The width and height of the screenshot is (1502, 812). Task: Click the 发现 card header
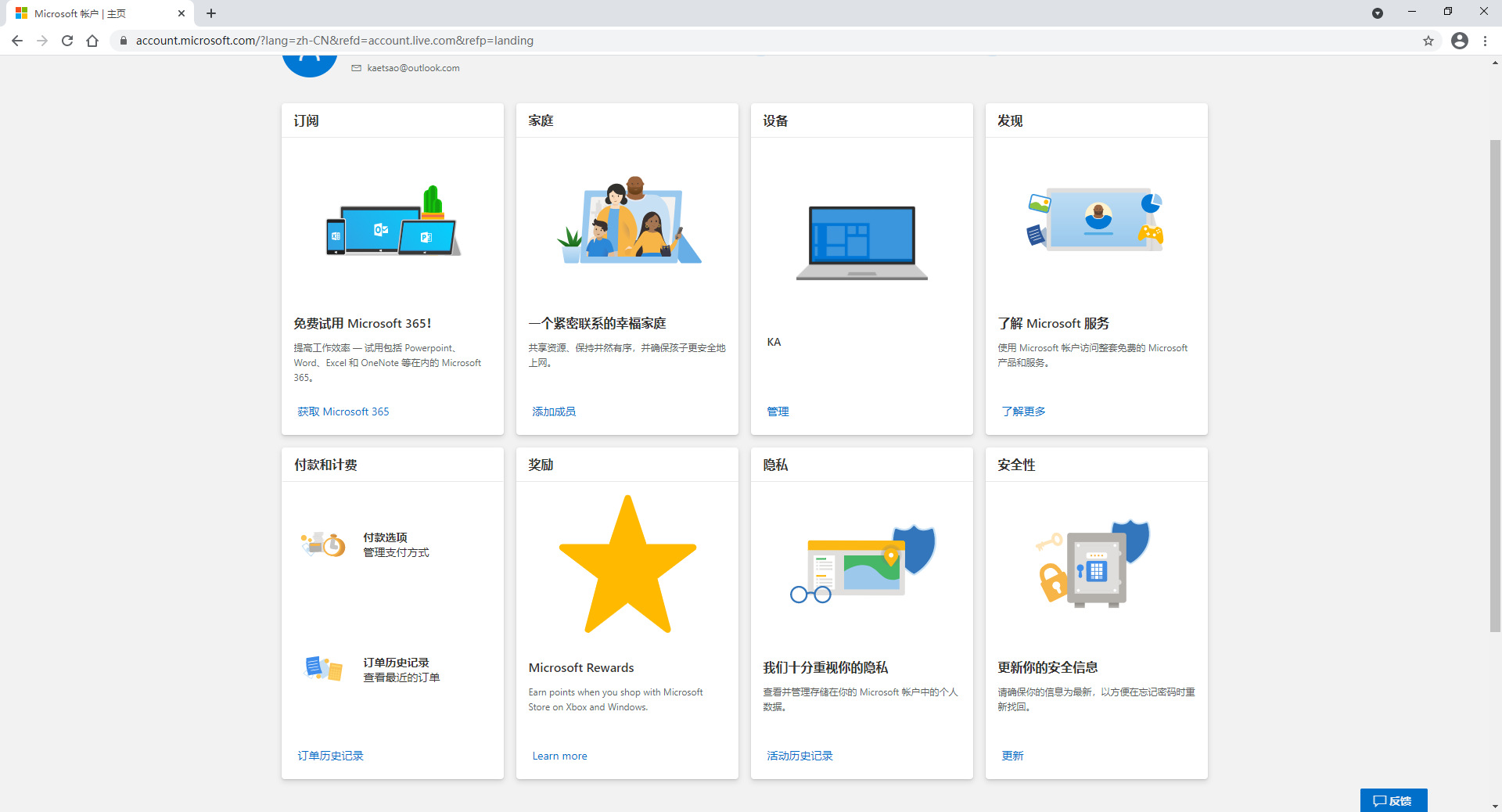(x=1097, y=120)
